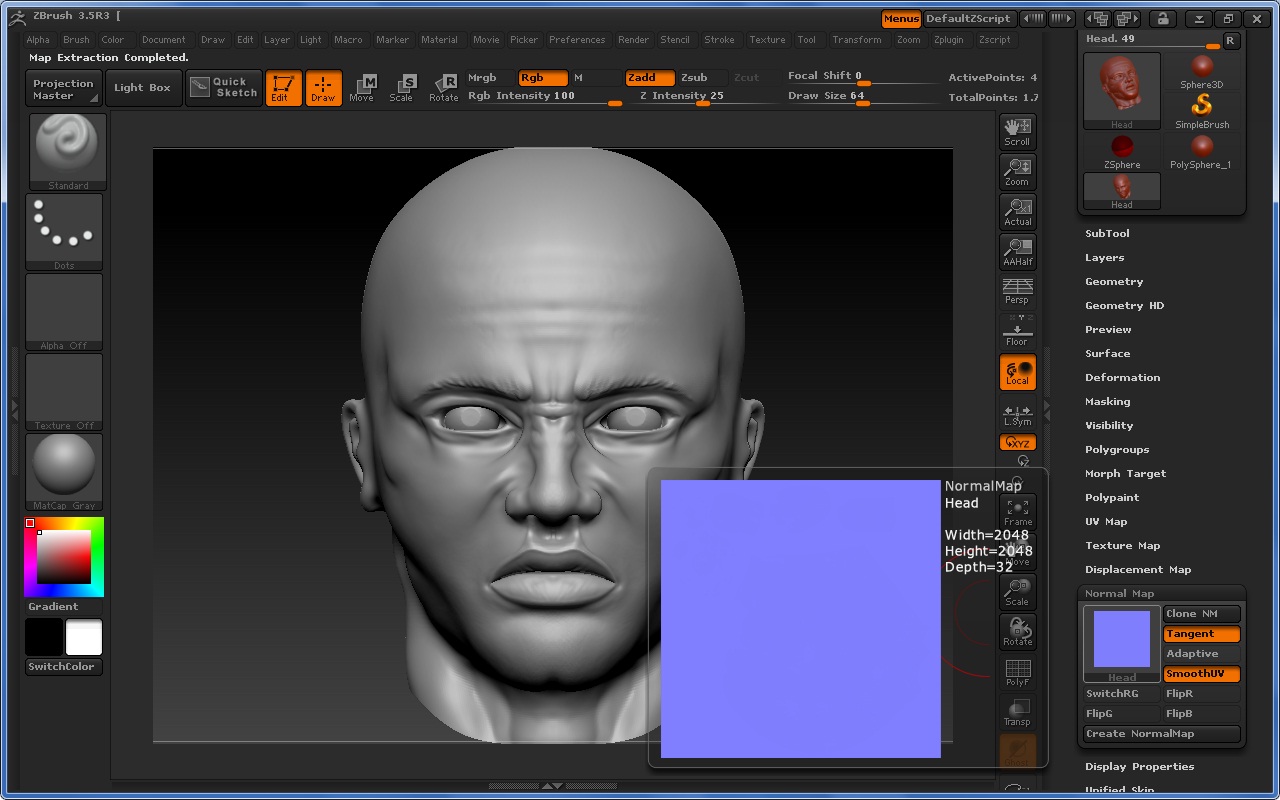Expand the SubTool palette section
Screen dimensions: 1280x800
[x=1107, y=233]
